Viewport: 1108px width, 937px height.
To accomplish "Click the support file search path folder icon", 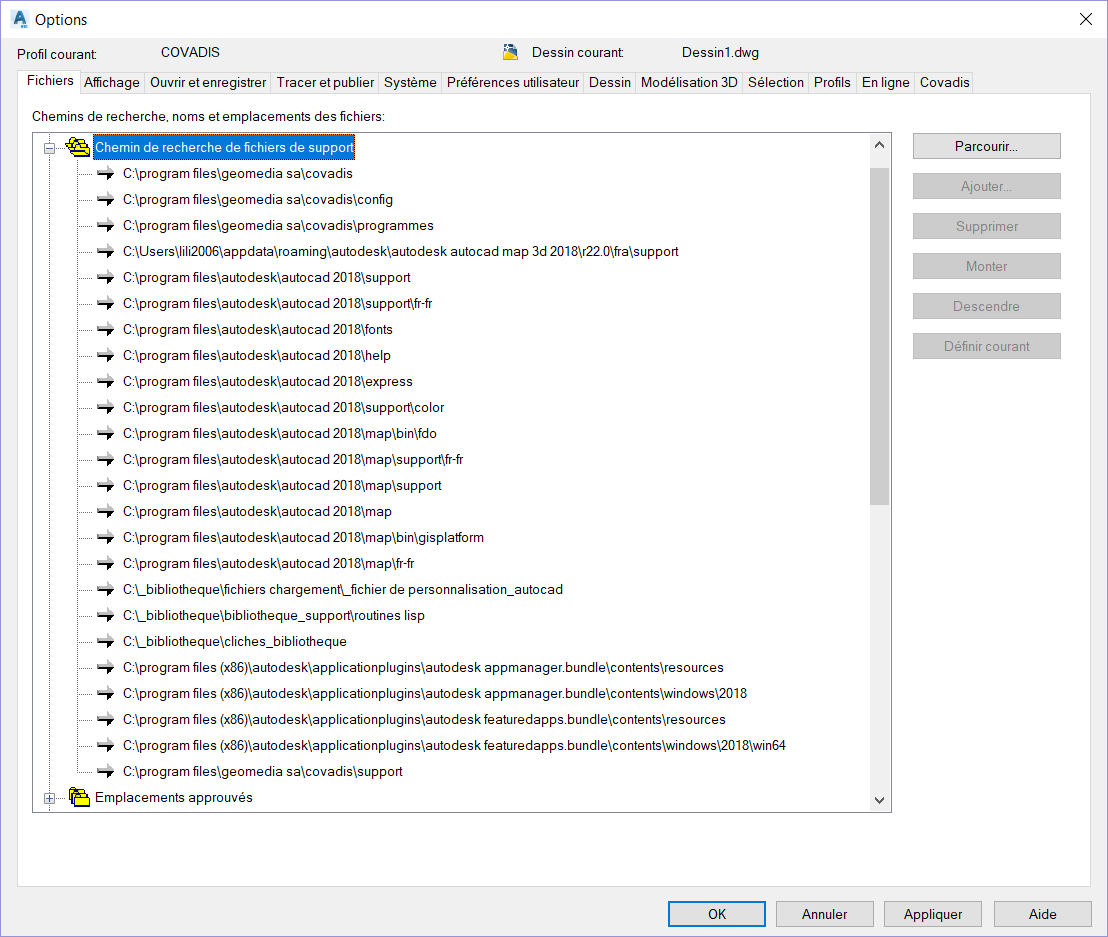I will coord(78,147).
